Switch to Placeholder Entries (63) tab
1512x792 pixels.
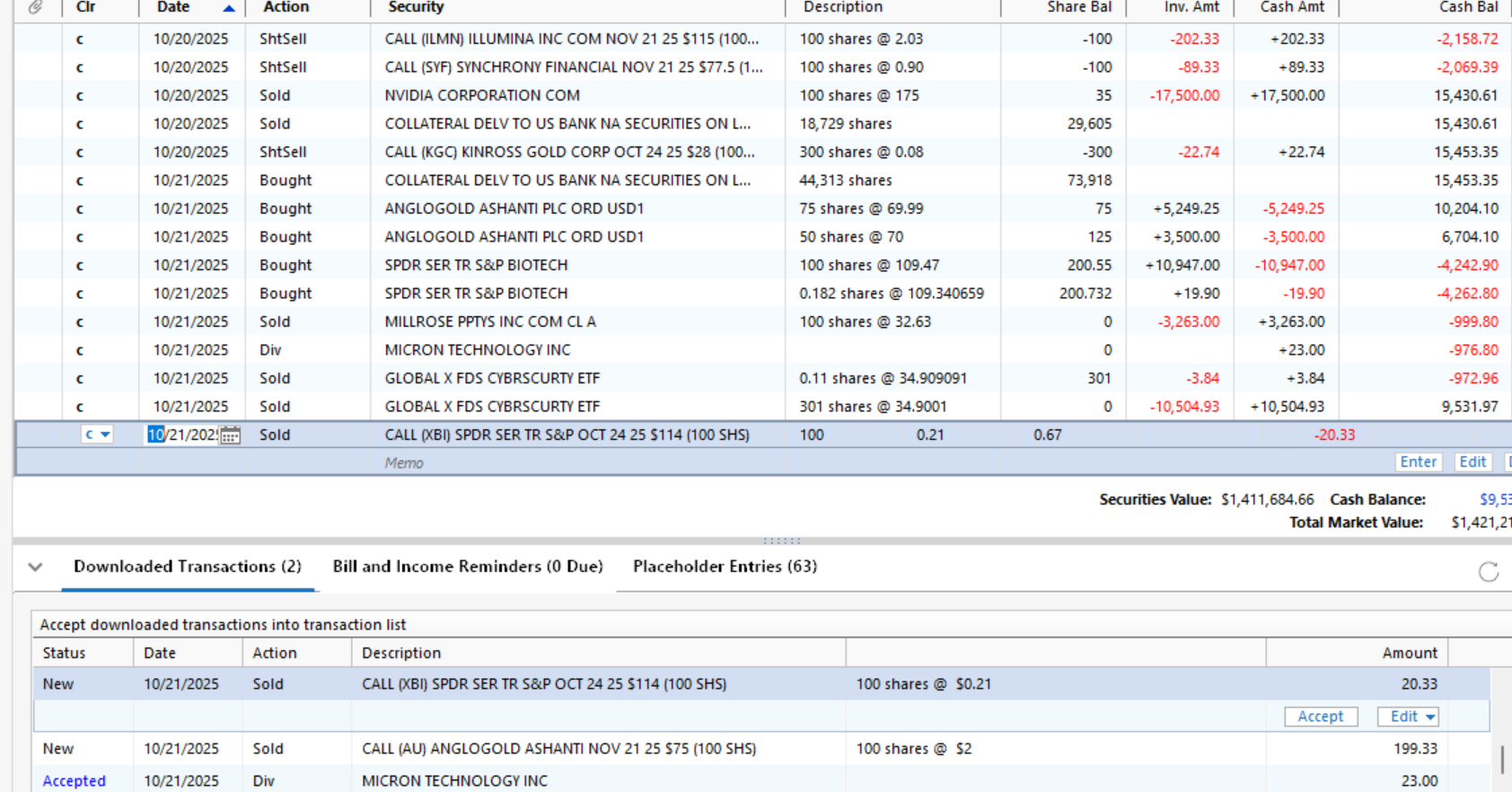tap(725, 567)
